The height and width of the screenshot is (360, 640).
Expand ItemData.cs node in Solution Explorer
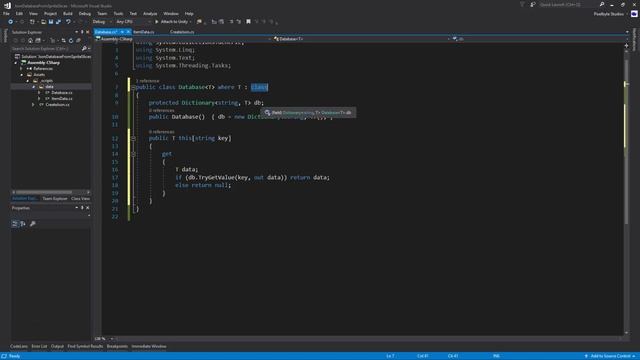(x=39, y=98)
